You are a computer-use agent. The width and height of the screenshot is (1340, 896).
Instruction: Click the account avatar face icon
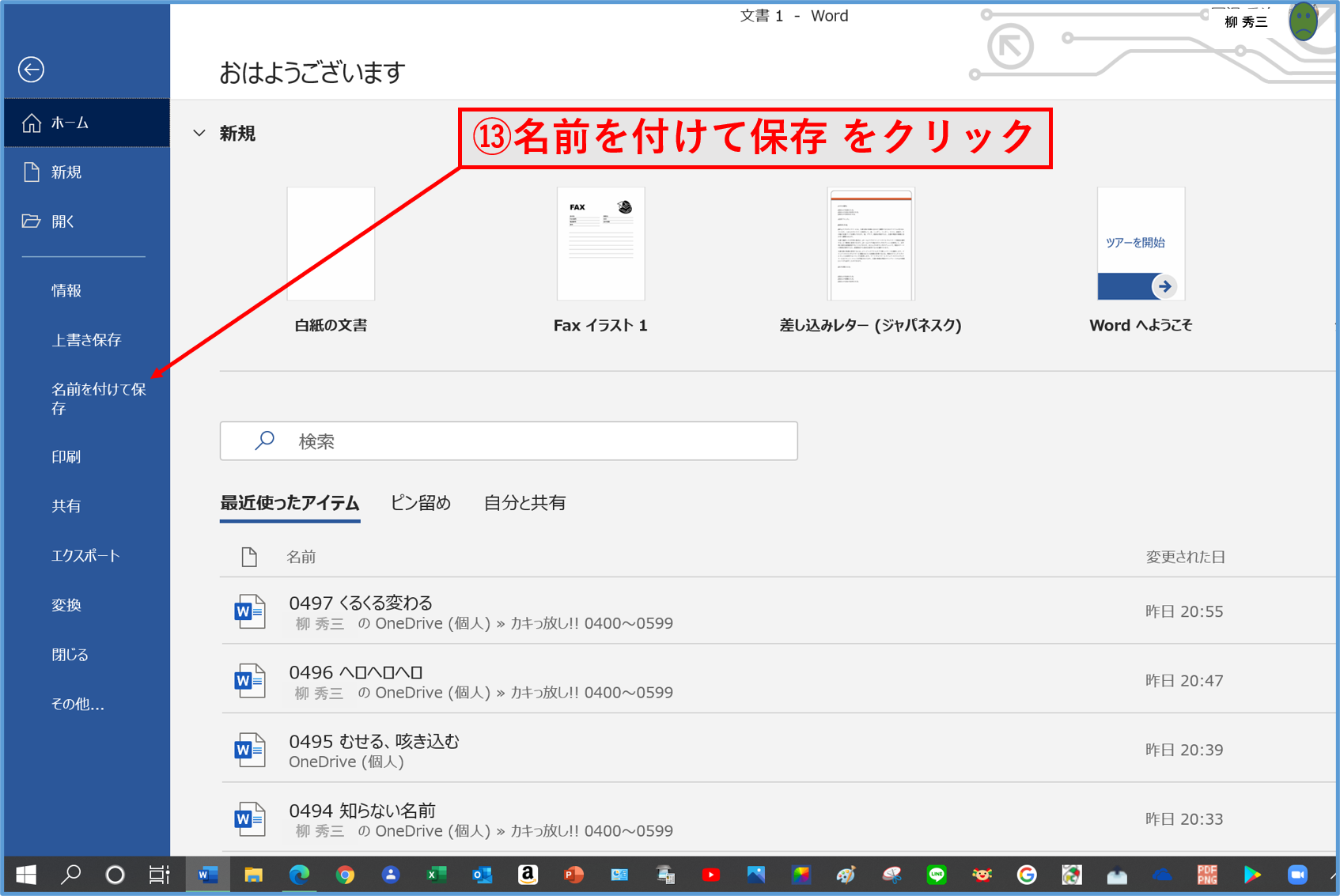1303,21
